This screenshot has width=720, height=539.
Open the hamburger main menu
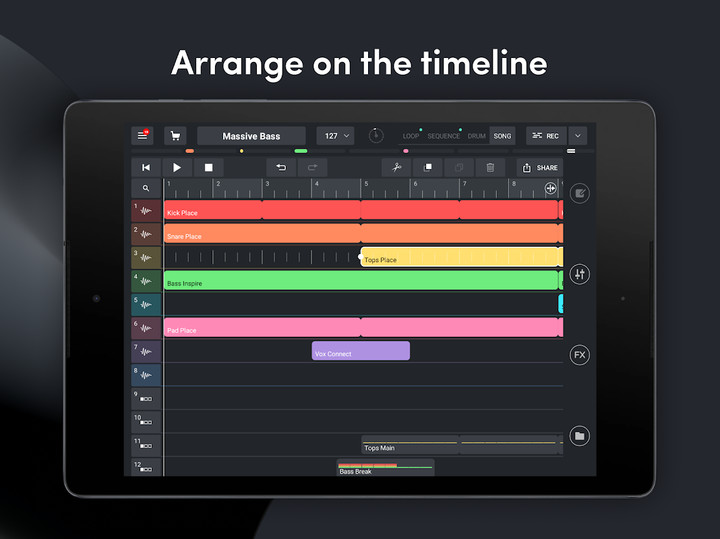tap(142, 136)
